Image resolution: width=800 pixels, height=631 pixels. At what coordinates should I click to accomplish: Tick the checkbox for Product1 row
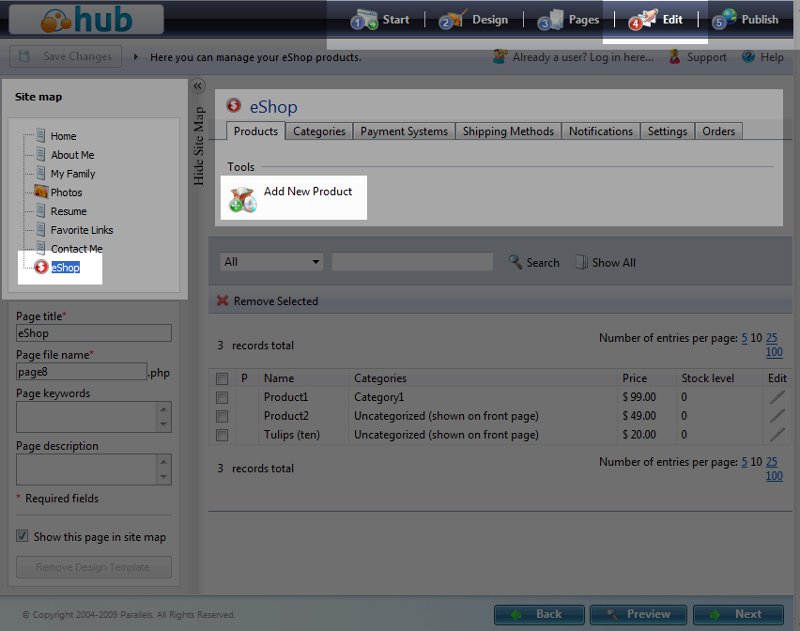tap(222, 397)
